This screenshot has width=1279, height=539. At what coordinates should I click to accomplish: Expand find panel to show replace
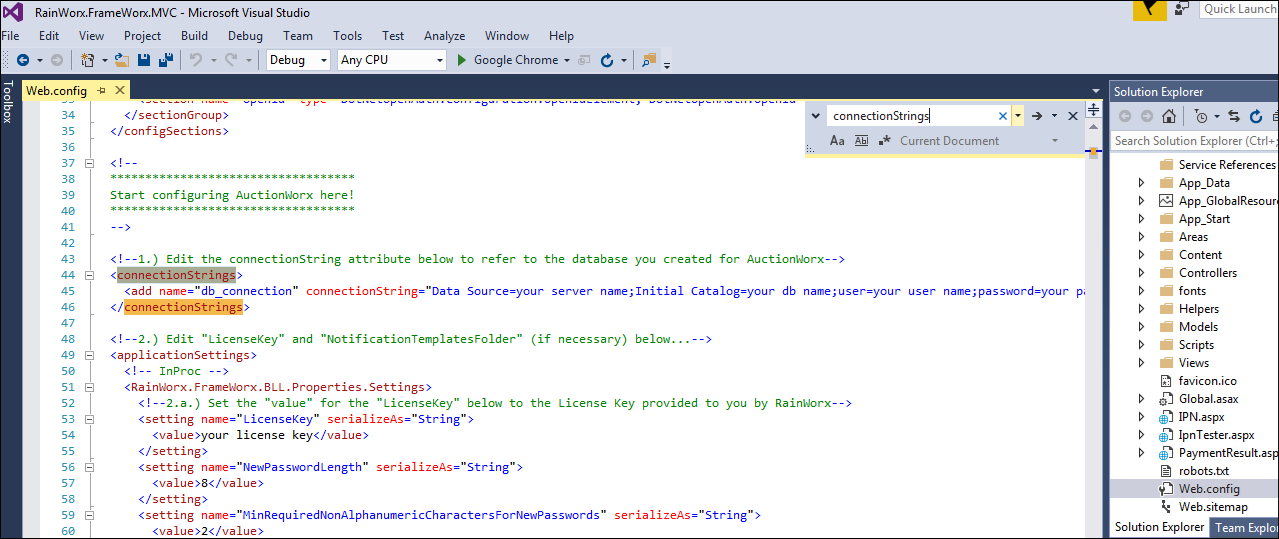[x=815, y=116]
